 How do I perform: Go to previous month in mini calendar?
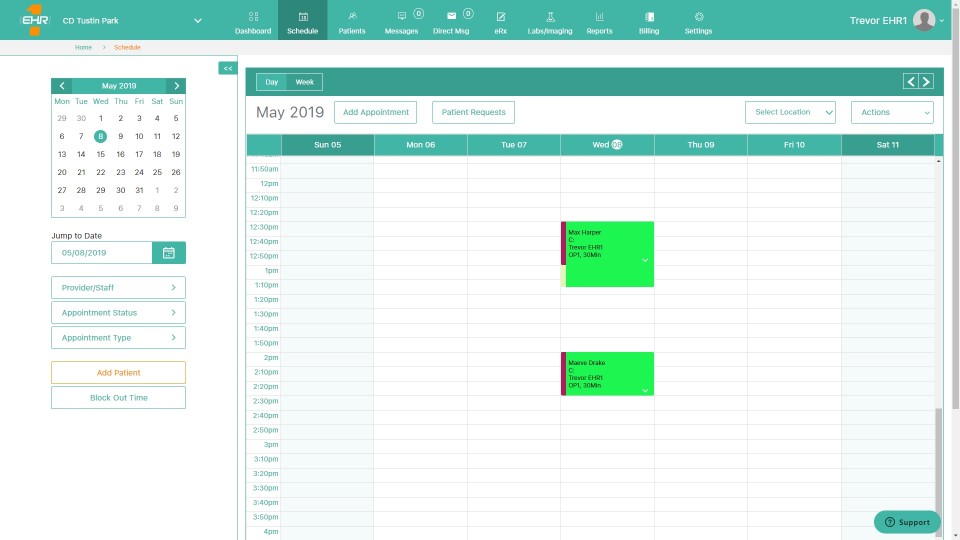[62, 86]
